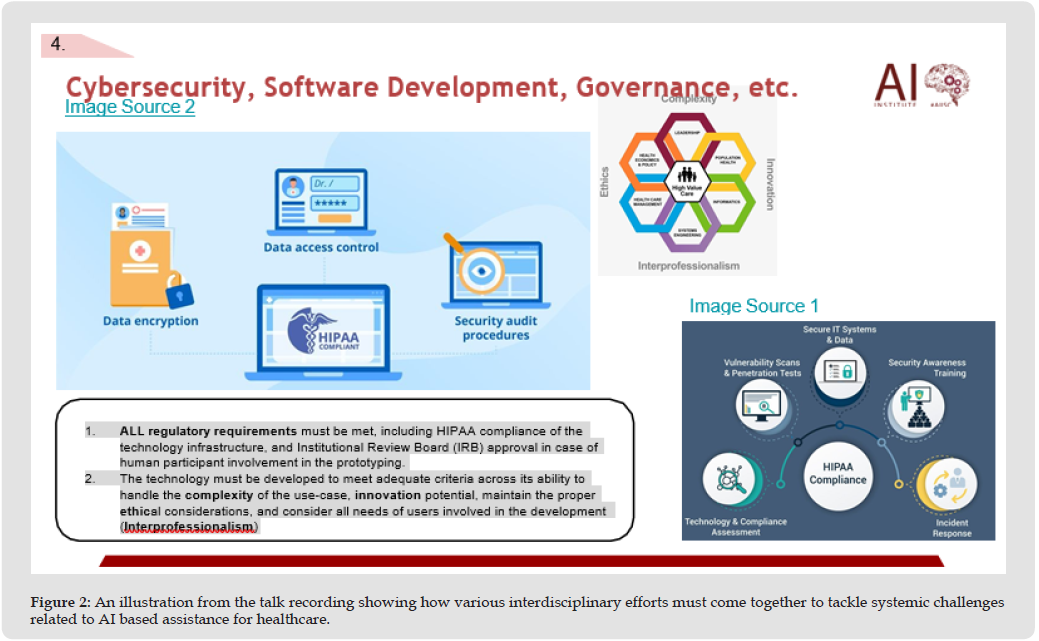Open the Image Source 2 link
This screenshot has width=1039, height=641.
point(130,107)
